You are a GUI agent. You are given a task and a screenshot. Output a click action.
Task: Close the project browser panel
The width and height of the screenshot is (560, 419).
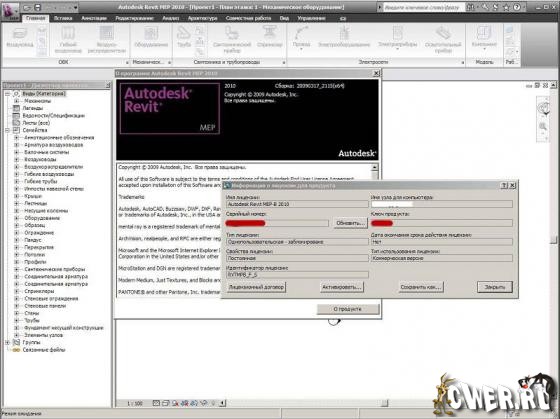pyautogui.click(x=108, y=85)
